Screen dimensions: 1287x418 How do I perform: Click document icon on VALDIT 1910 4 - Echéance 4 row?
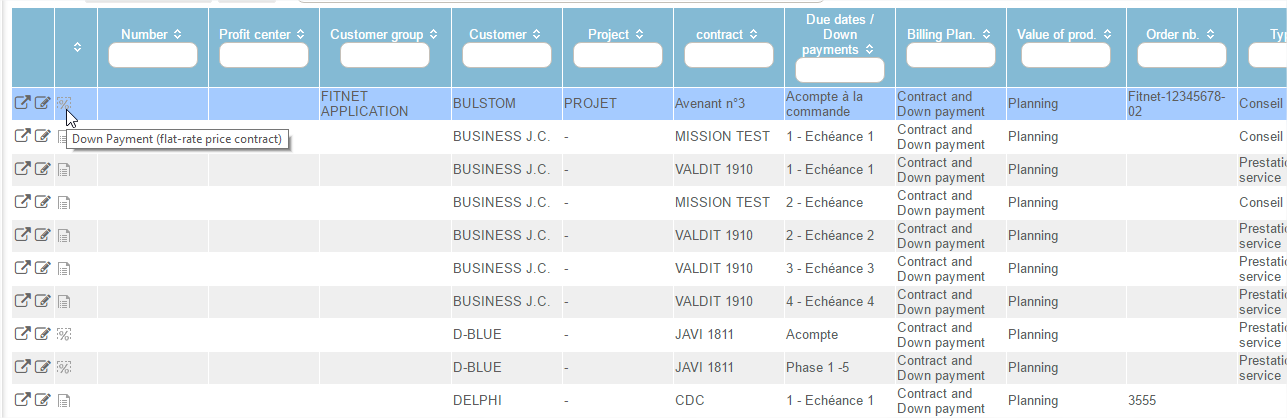click(x=64, y=301)
